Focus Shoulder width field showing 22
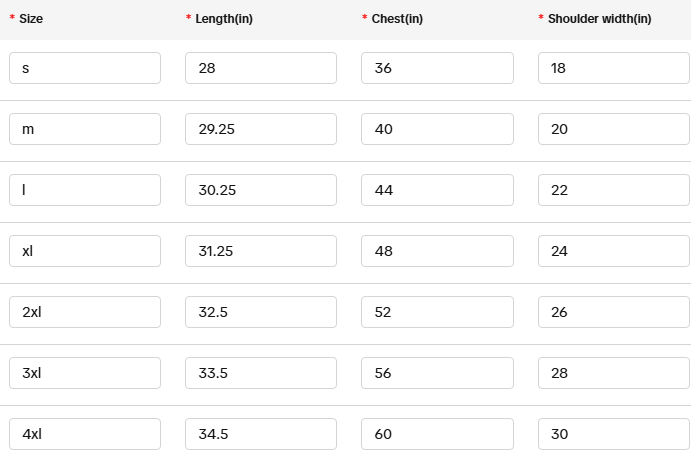 (613, 190)
